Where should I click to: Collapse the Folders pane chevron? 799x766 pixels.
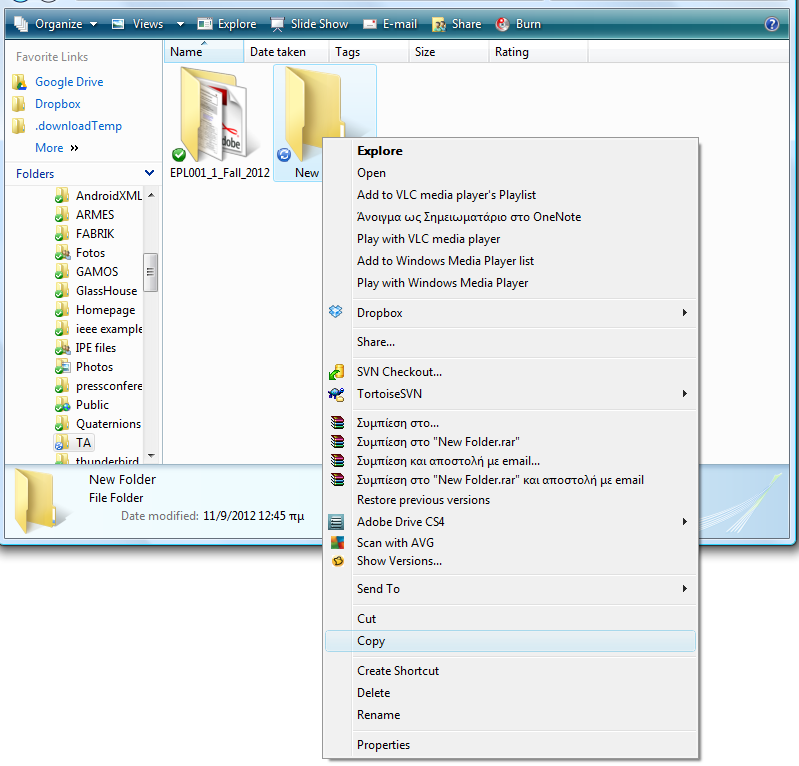pyautogui.click(x=149, y=173)
